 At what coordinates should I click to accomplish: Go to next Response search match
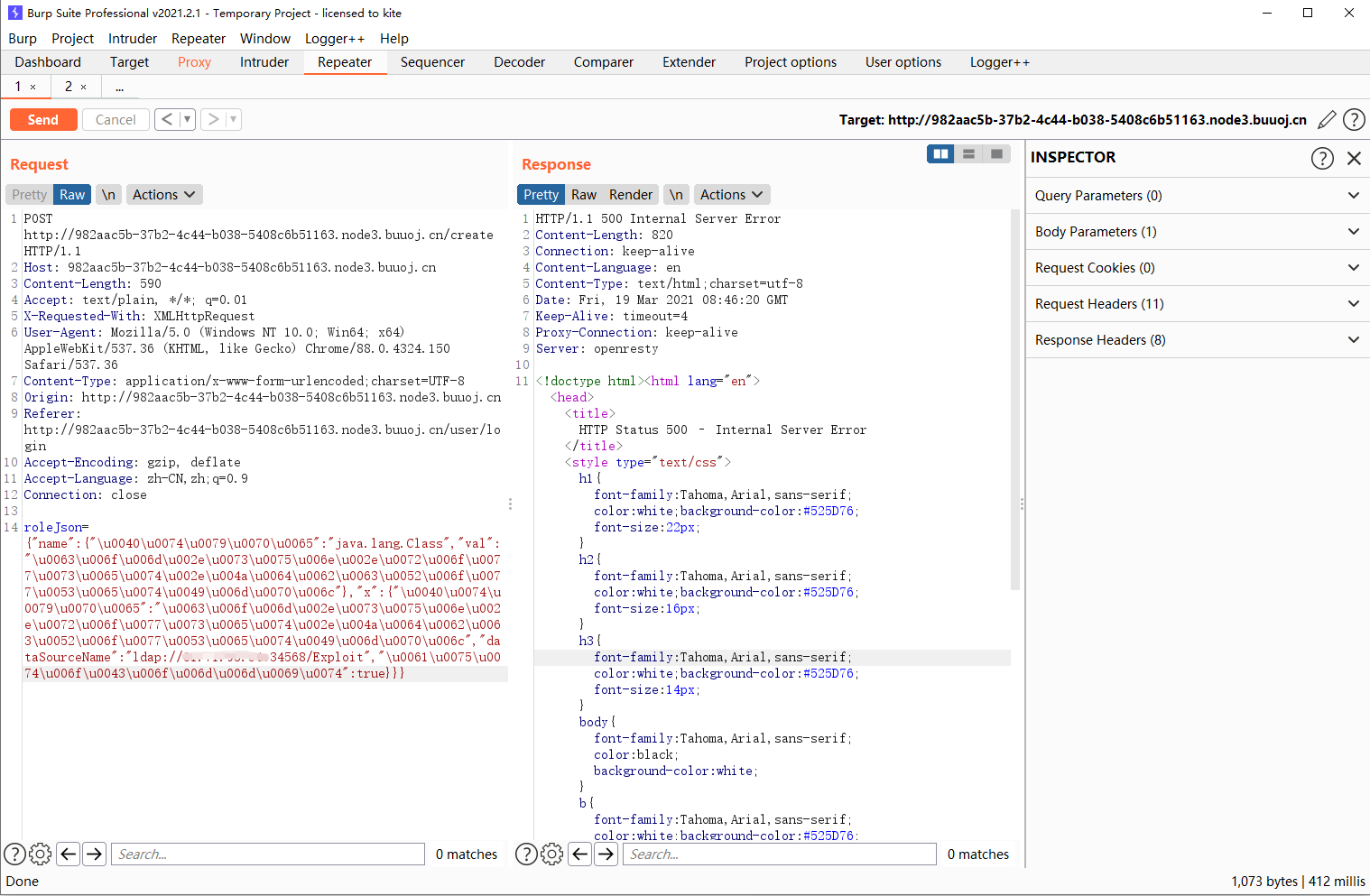(606, 854)
